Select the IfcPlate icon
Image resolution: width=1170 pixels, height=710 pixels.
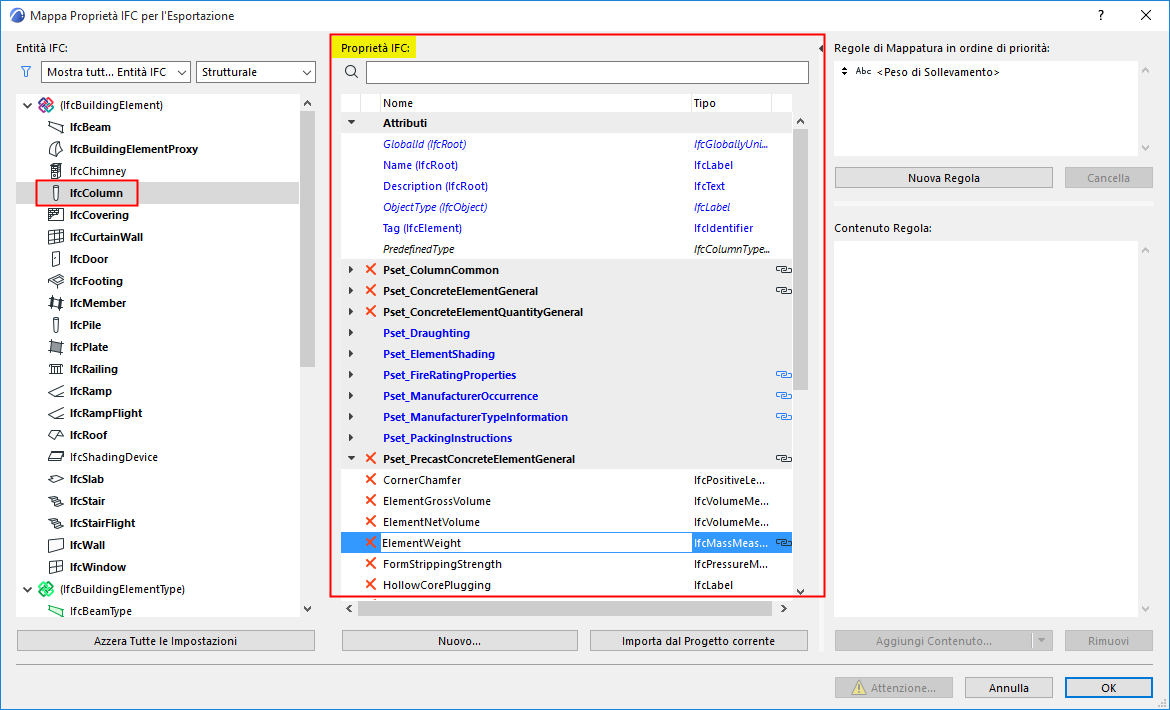[56, 347]
